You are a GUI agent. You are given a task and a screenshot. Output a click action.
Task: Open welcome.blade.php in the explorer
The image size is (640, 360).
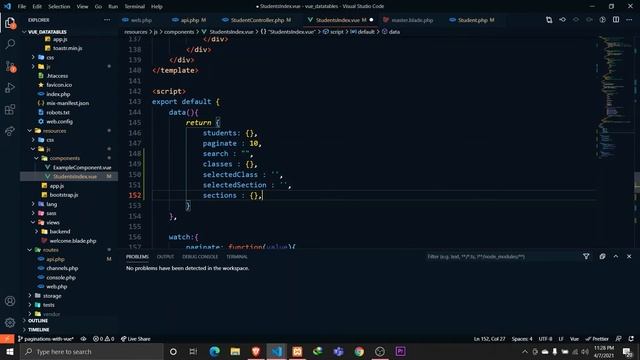click(73, 241)
